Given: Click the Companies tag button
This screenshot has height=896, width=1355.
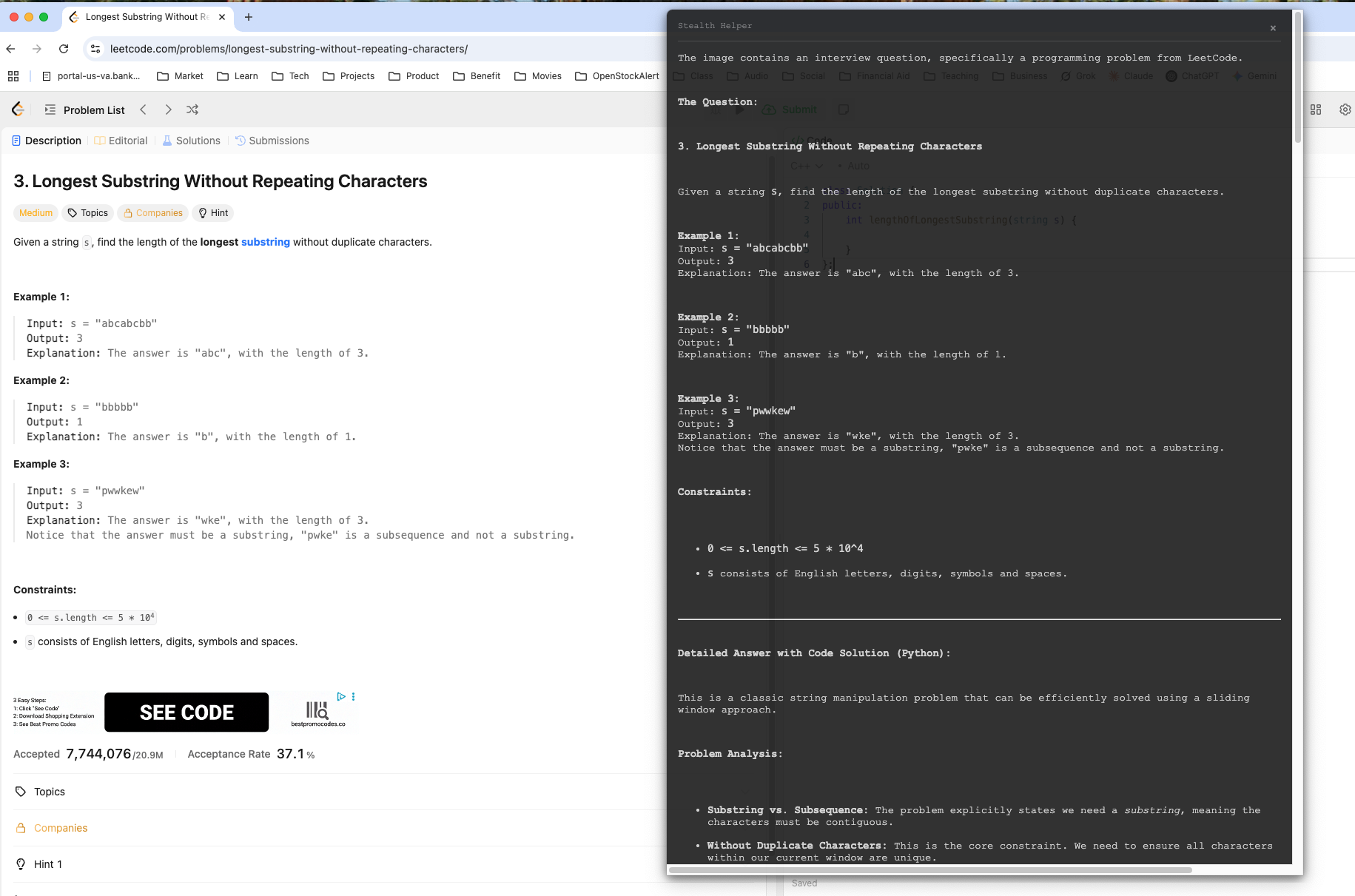Looking at the screenshot, I should (152, 213).
